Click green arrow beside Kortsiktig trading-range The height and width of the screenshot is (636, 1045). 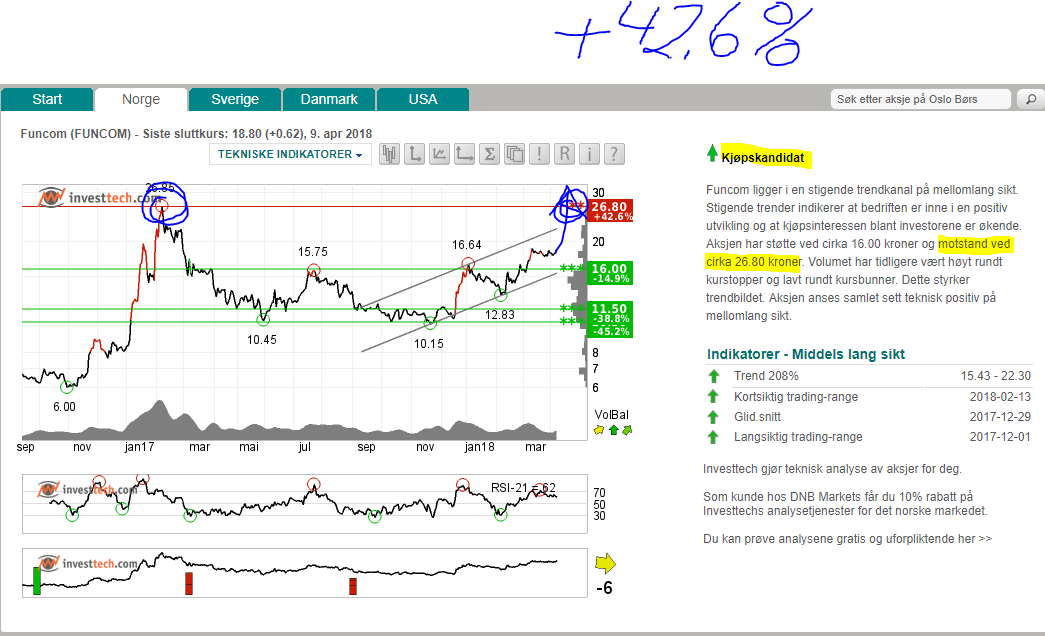coord(713,397)
